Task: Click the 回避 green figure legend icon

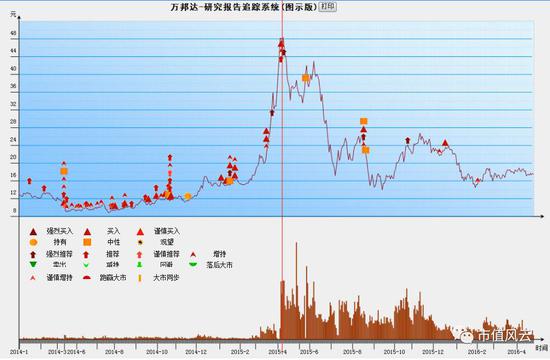Action: click(140, 264)
